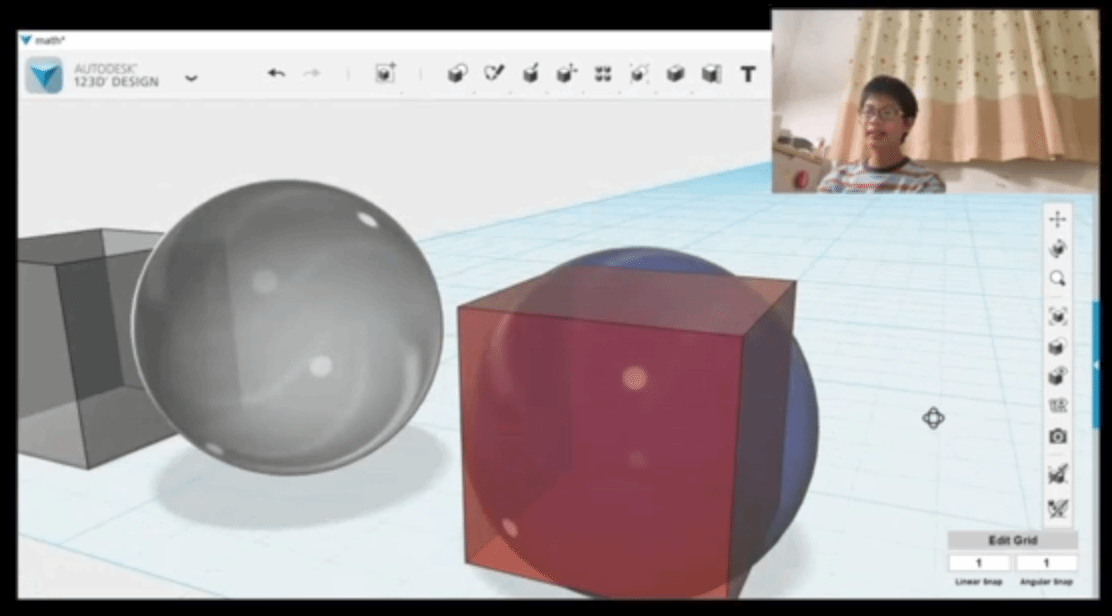This screenshot has height=616, width=1112.
Task: Click the Angular Snap value field
Action: pyautogui.click(x=1046, y=563)
